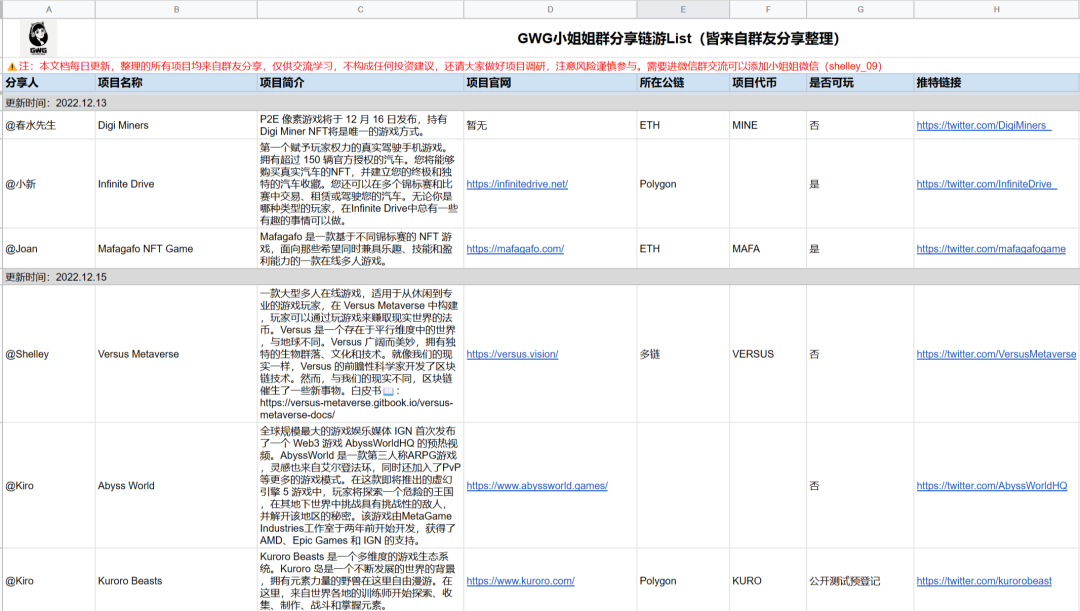Click the 'MAFA' token cell
This screenshot has height=611, width=1080.
click(x=768, y=249)
